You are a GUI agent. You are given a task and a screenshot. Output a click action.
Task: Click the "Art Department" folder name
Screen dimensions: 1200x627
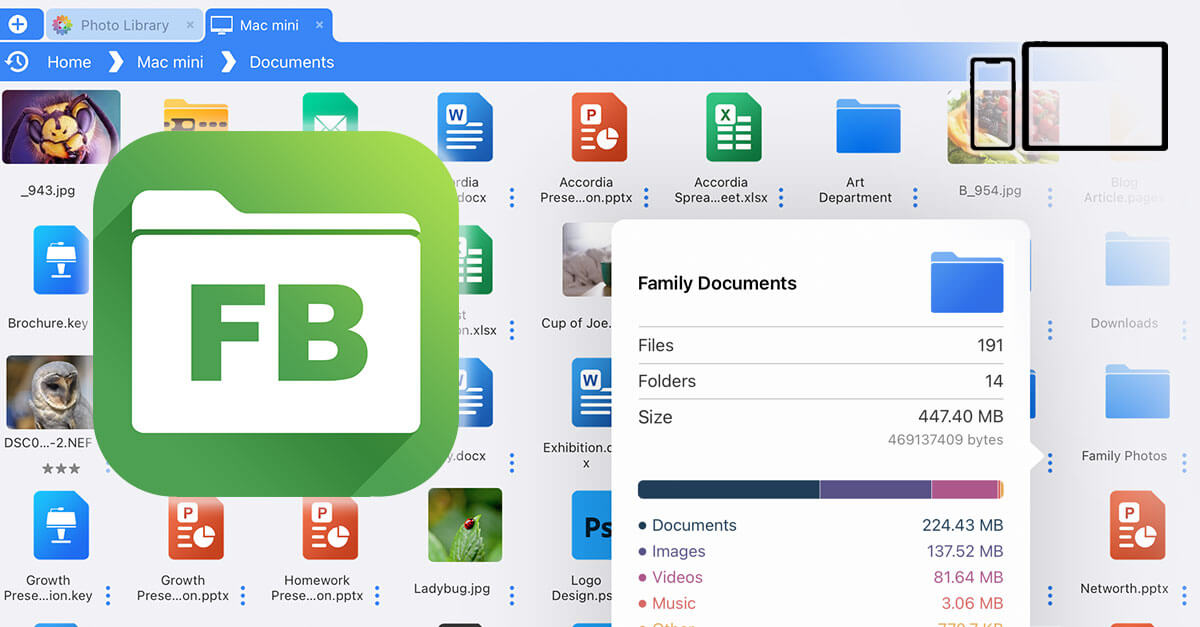click(x=855, y=190)
